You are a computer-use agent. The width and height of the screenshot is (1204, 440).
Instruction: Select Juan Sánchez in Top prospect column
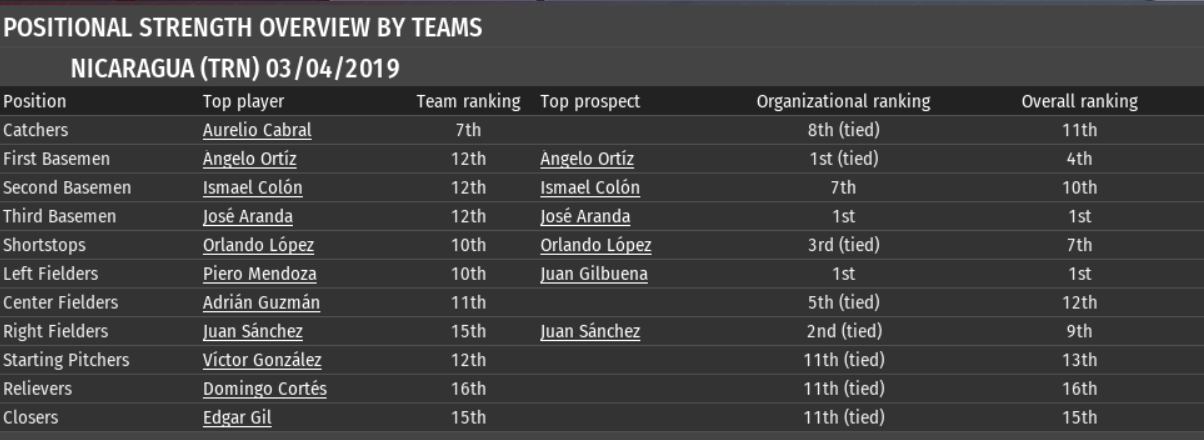coord(590,332)
